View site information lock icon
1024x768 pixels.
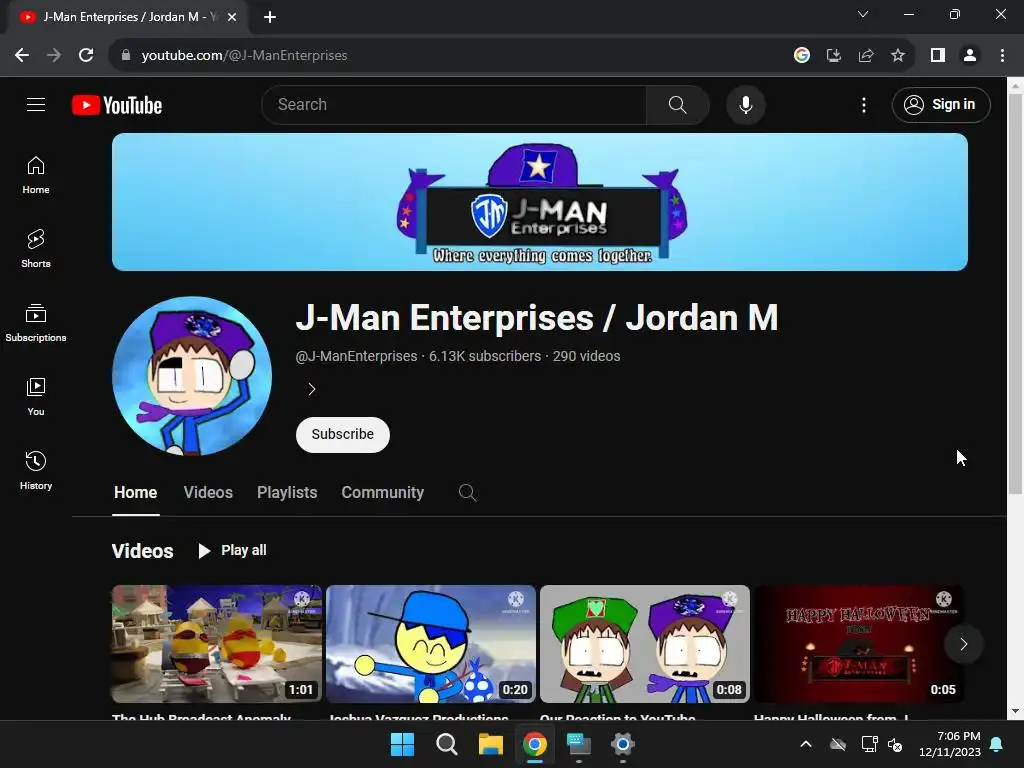point(126,56)
